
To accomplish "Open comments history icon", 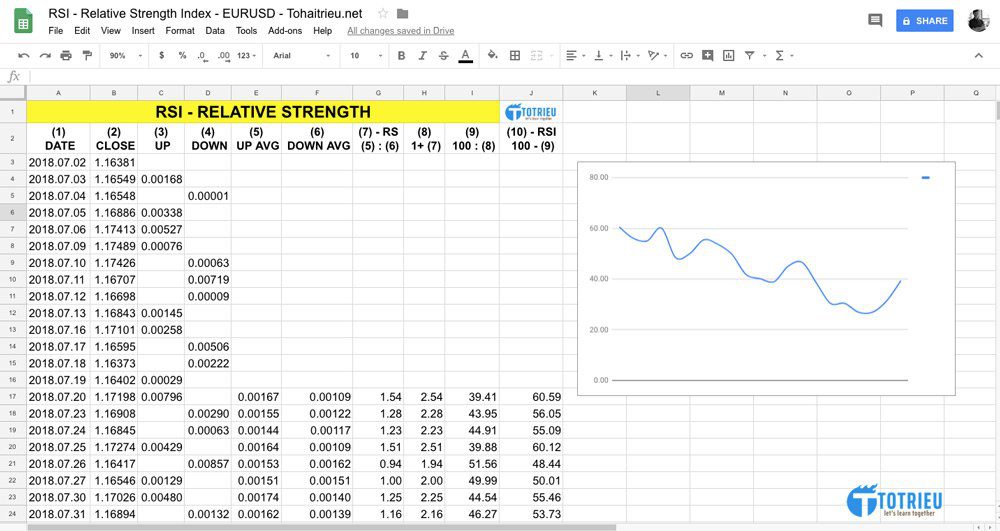I will pos(875,20).
